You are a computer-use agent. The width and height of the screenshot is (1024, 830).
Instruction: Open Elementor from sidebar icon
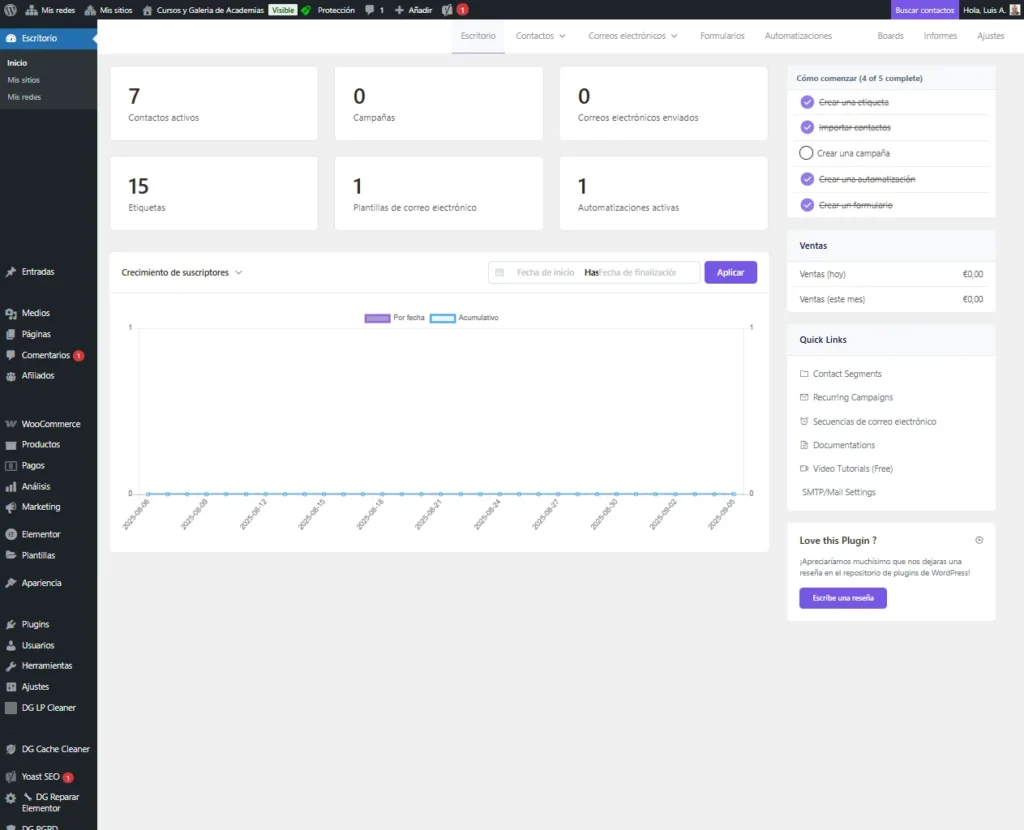10,534
